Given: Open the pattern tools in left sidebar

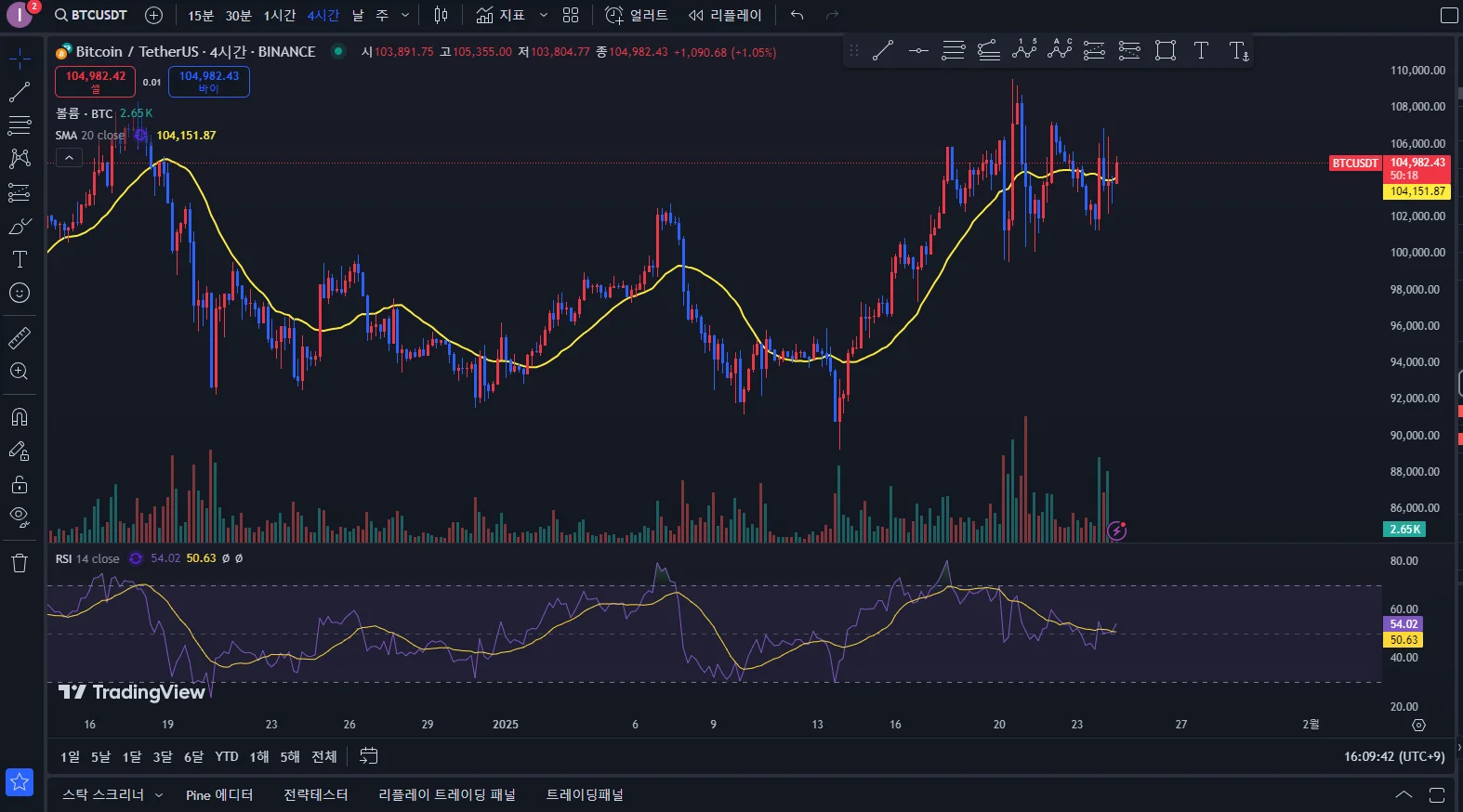Looking at the screenshot, I should tap(20, 159).
